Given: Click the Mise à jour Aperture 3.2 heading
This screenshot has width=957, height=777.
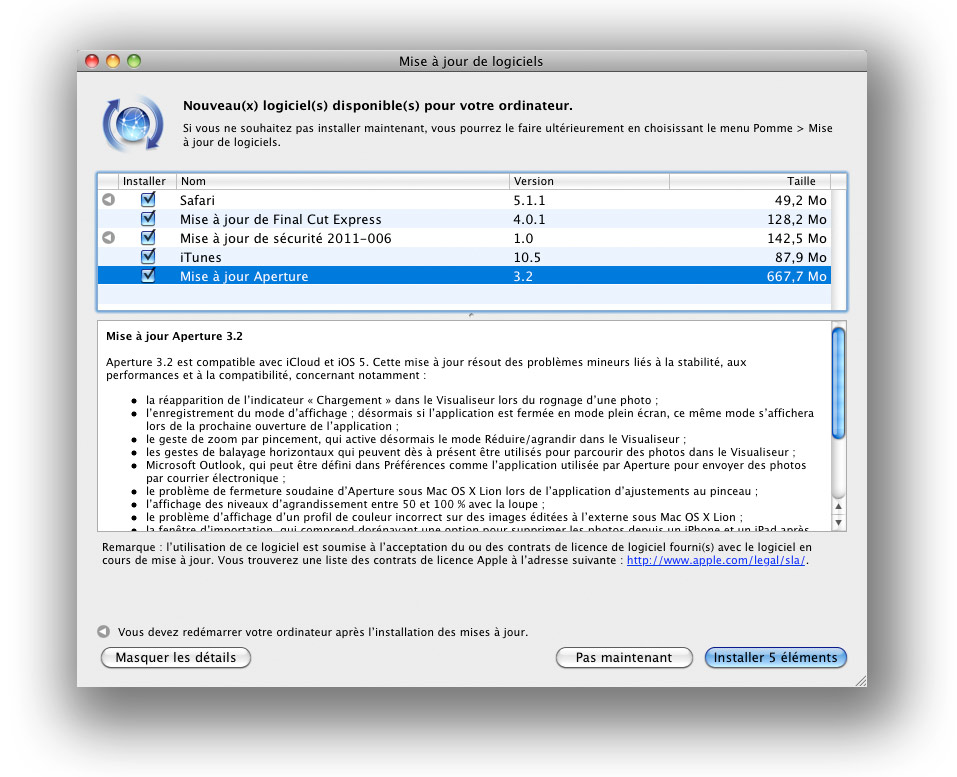Looking at the screenshot, I should tap(174, 336).
